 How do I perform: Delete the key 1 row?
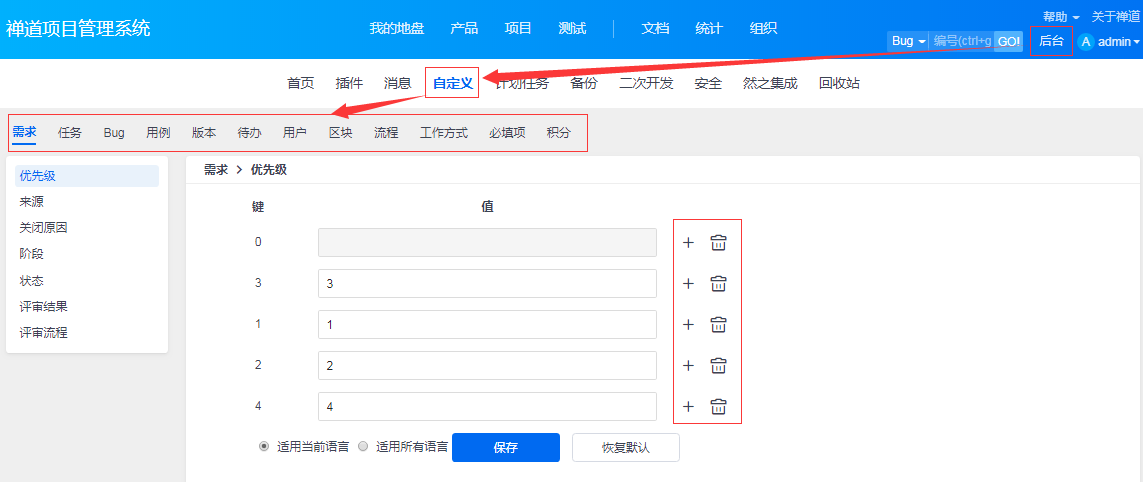(718, 324)
